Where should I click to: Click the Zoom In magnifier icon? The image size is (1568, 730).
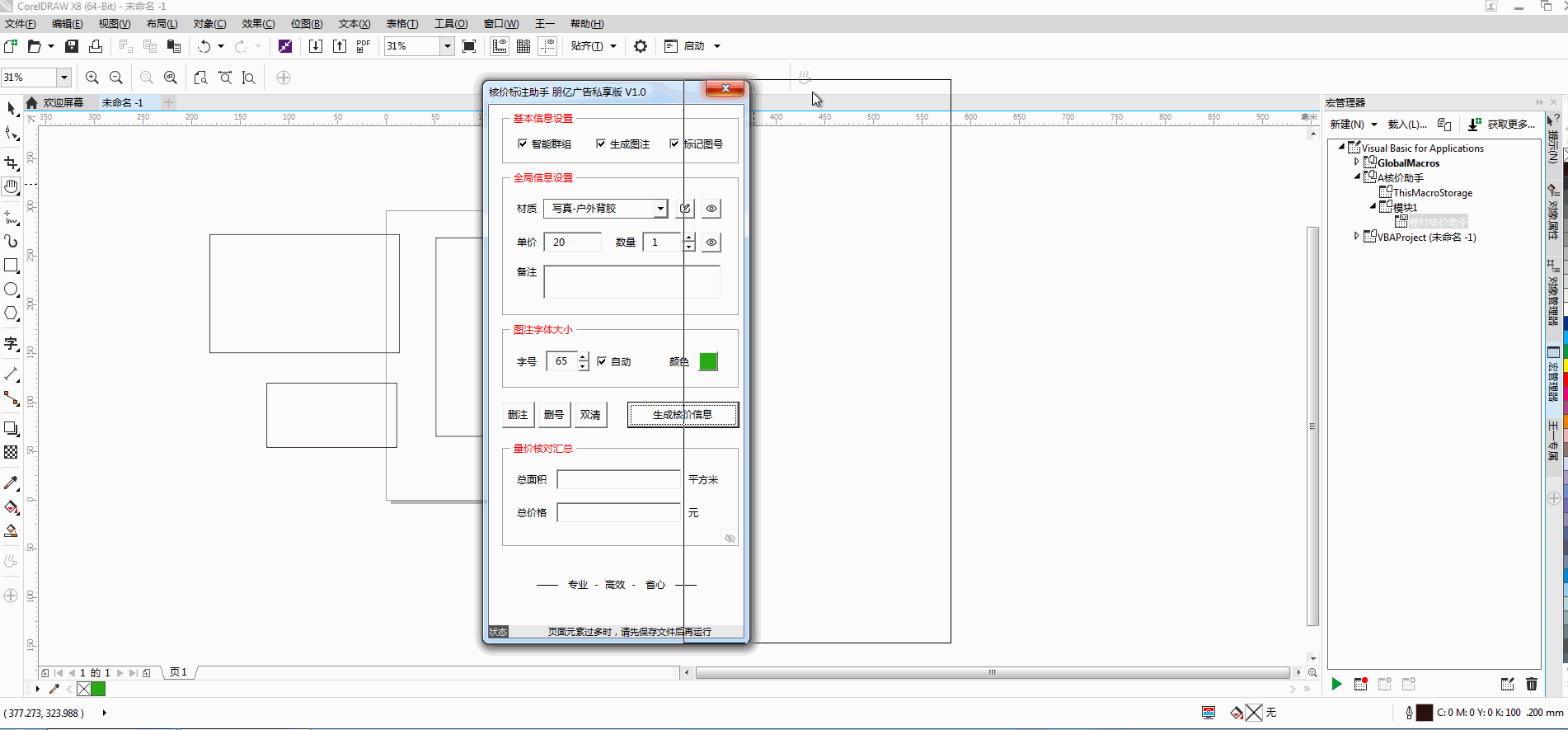click(92, 78)
